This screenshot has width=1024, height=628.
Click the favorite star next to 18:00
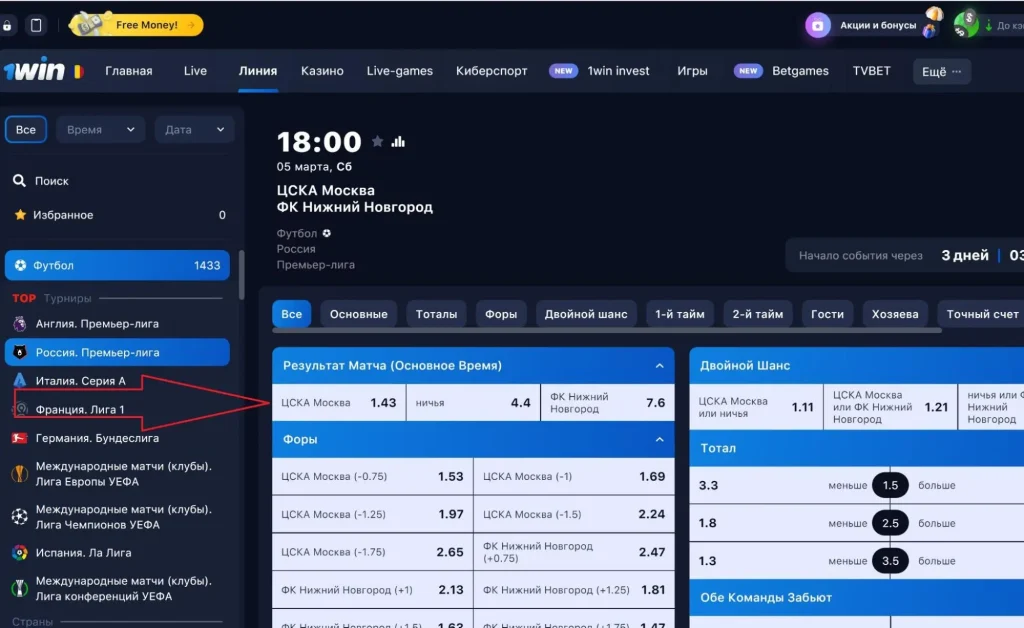coord(377,142)
